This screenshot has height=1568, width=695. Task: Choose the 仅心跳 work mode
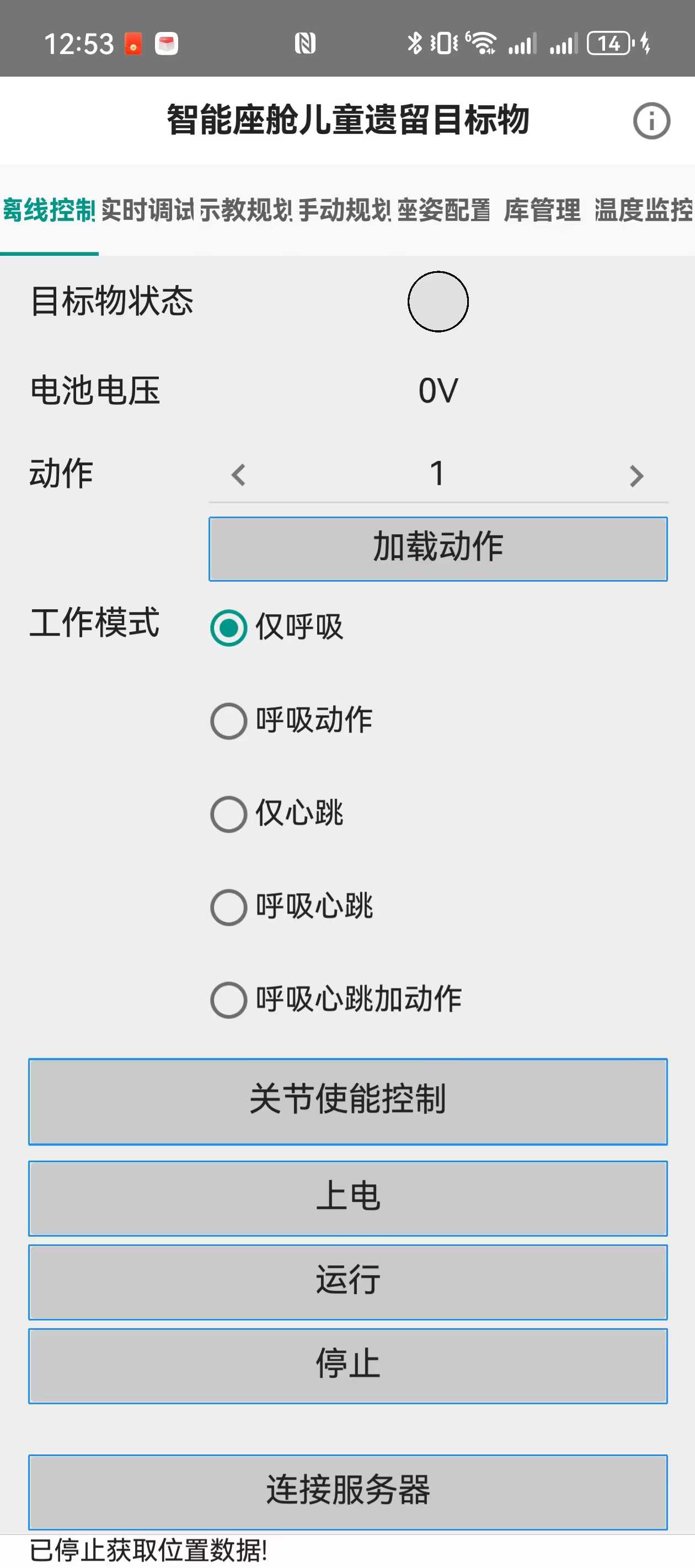coord(228,814)
